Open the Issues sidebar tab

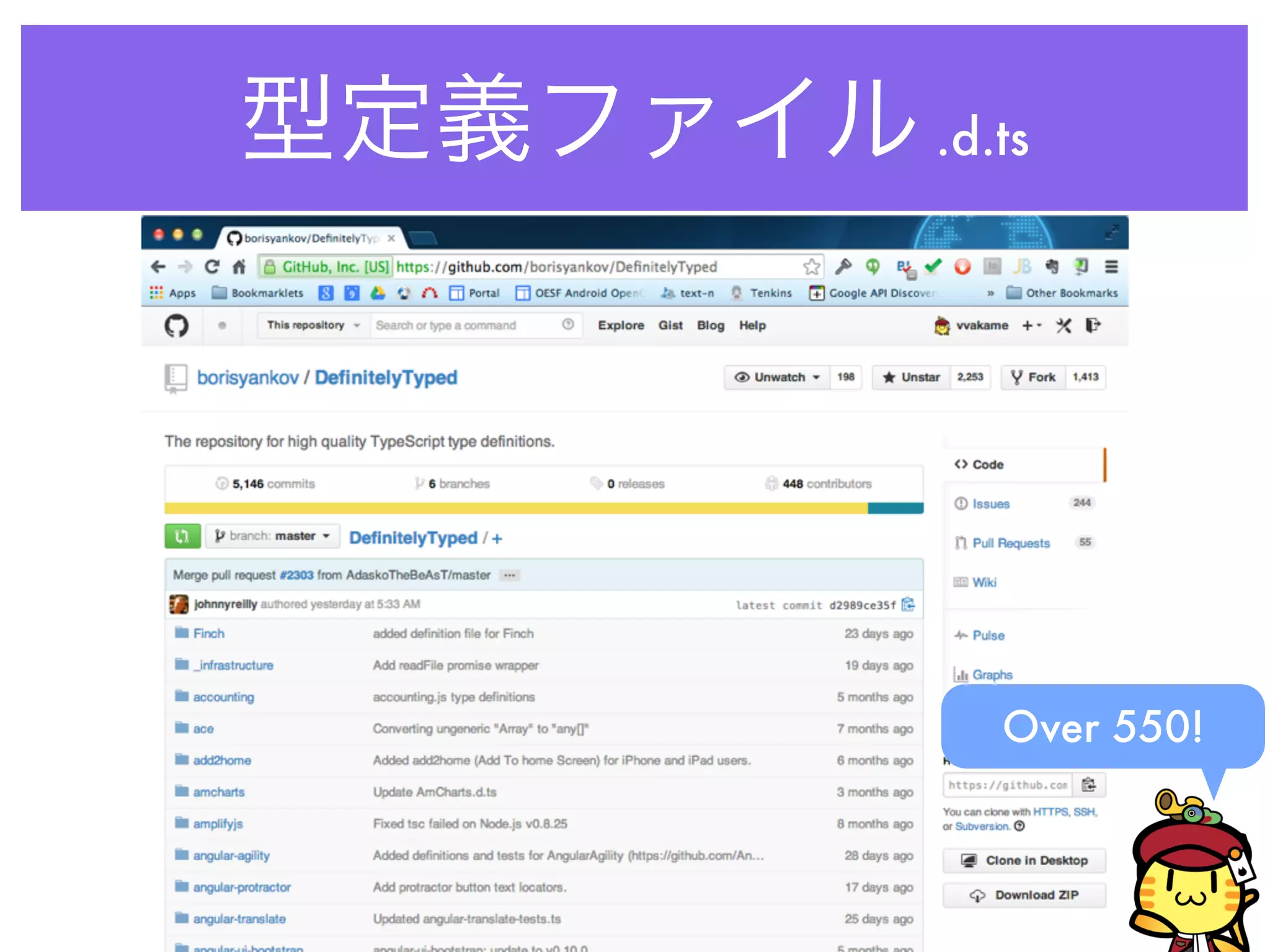coord(991,504)
